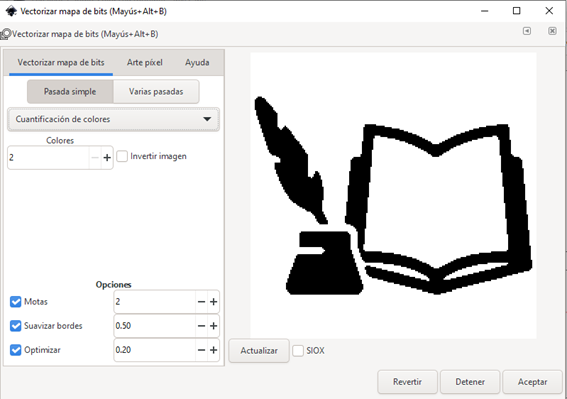Click the Motas value field

coord(154,302)
